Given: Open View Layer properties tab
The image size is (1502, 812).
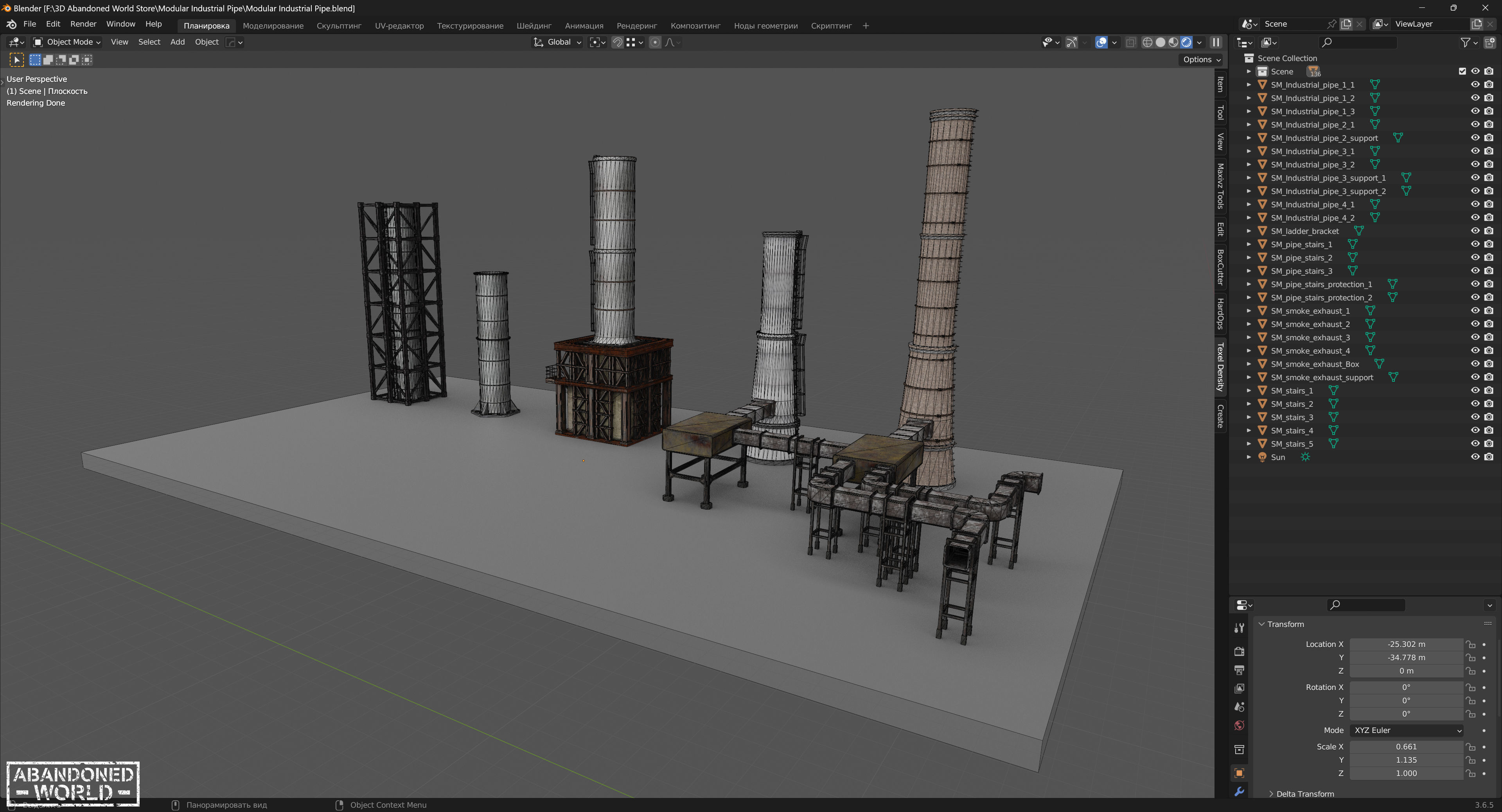Looking at the screenshot, I should (1239, 688).
